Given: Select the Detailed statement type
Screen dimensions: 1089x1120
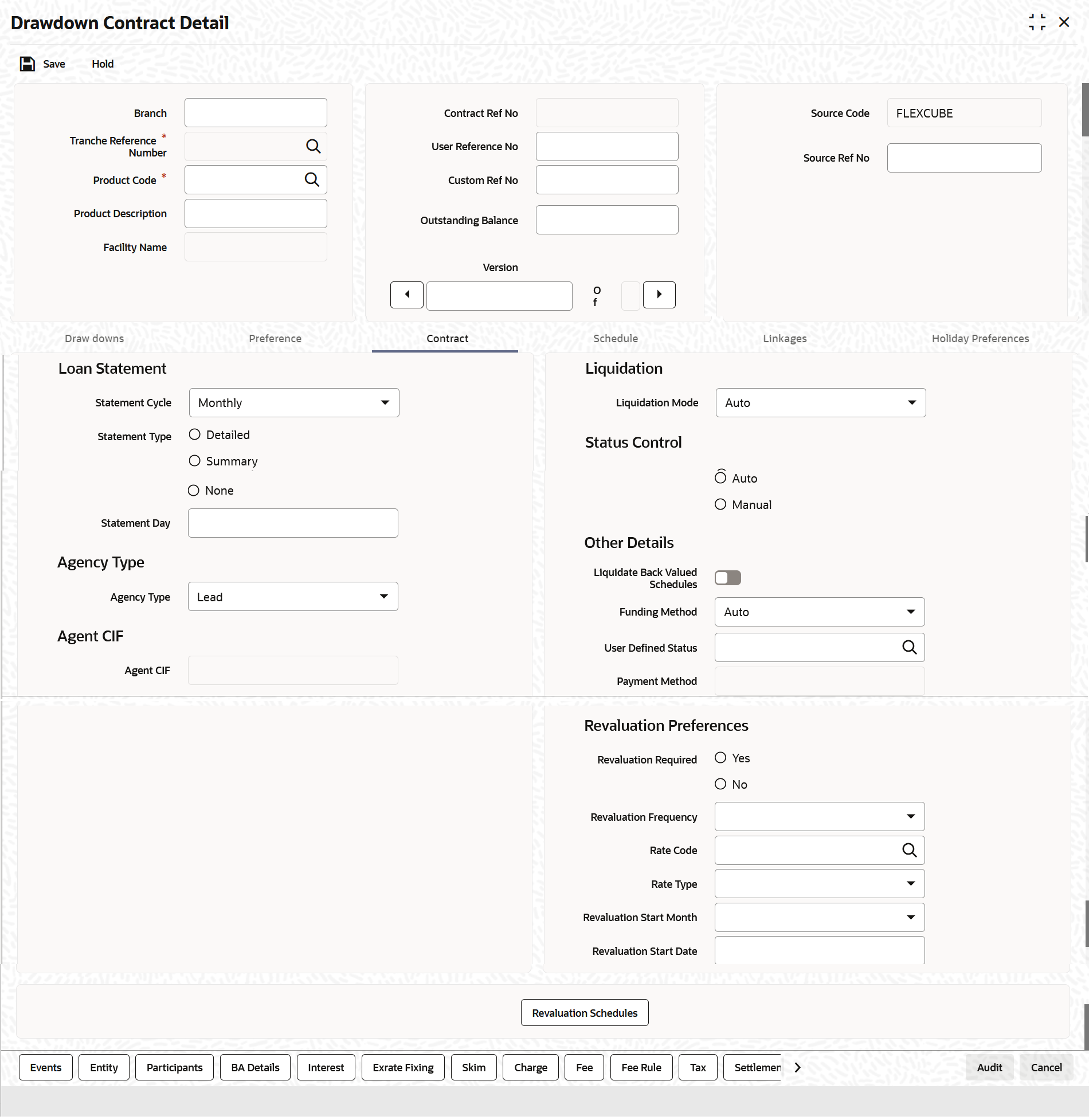Looking at the screenshot, I should (x=194, y=434).
